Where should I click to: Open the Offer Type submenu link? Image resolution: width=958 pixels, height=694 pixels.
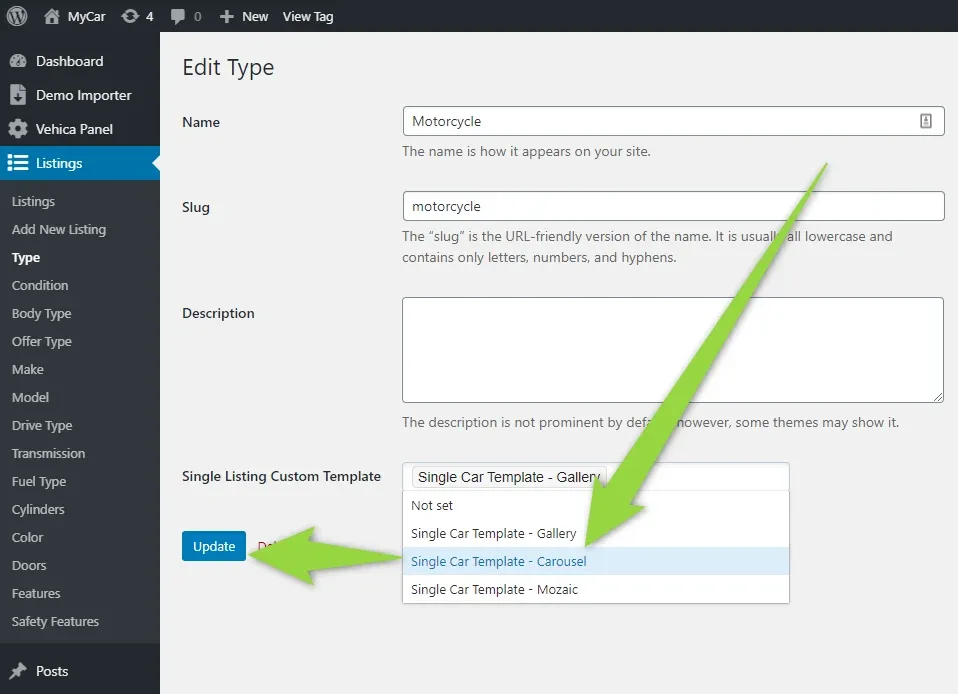(x=42, y=342)
